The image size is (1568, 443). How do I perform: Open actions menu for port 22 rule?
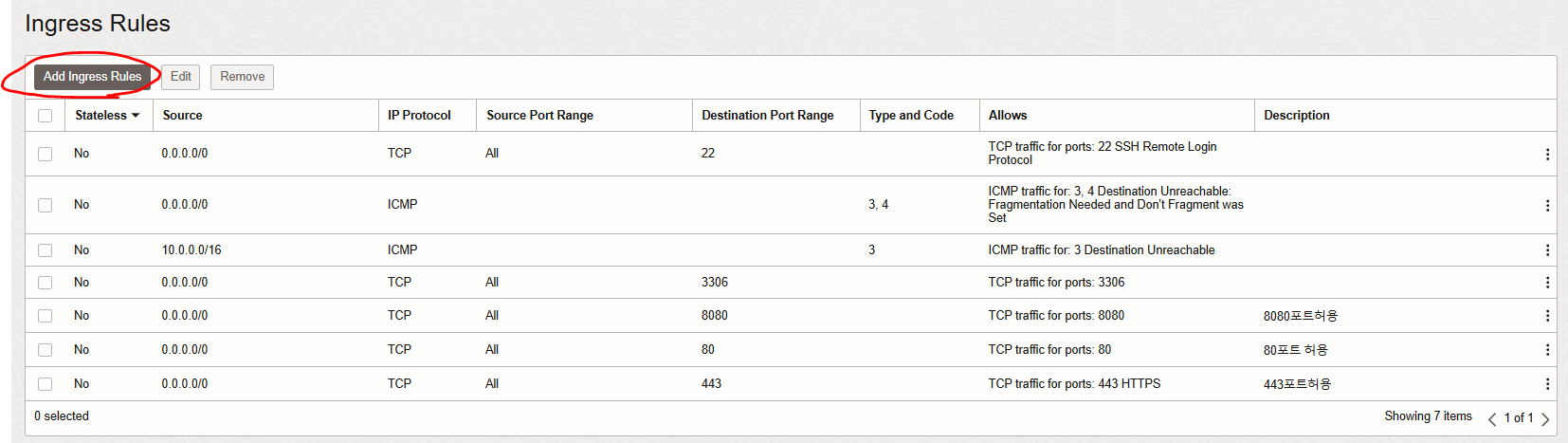[x=1547, y=154]
